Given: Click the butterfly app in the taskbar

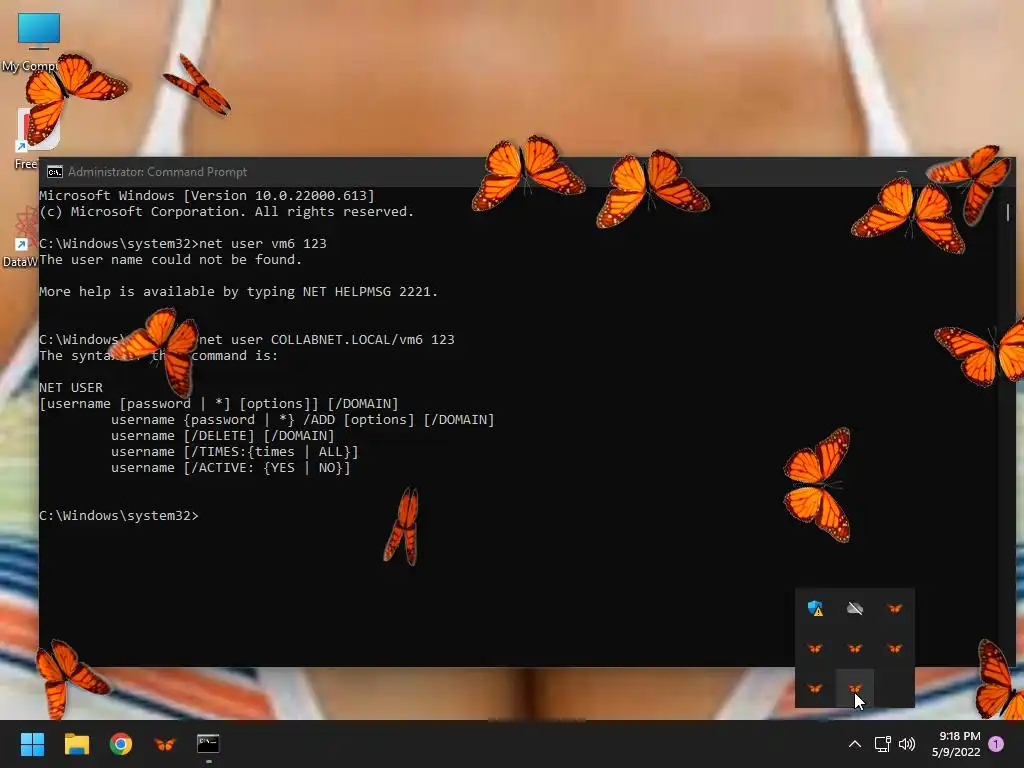Looking at the screenshot, I should [165, 744].
